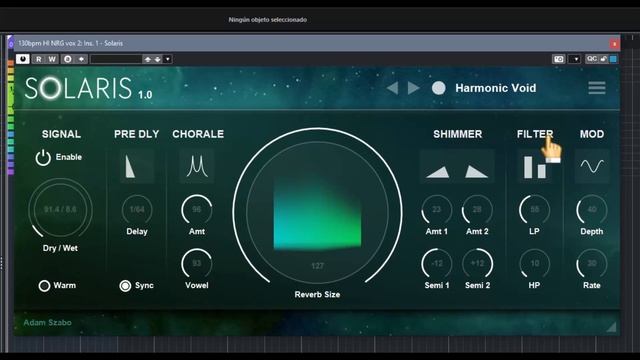Viewport: 640px width, 360px height.
Task: Click the CHORALE section heading
Action: pyautogui.click(x=198, y=134)
